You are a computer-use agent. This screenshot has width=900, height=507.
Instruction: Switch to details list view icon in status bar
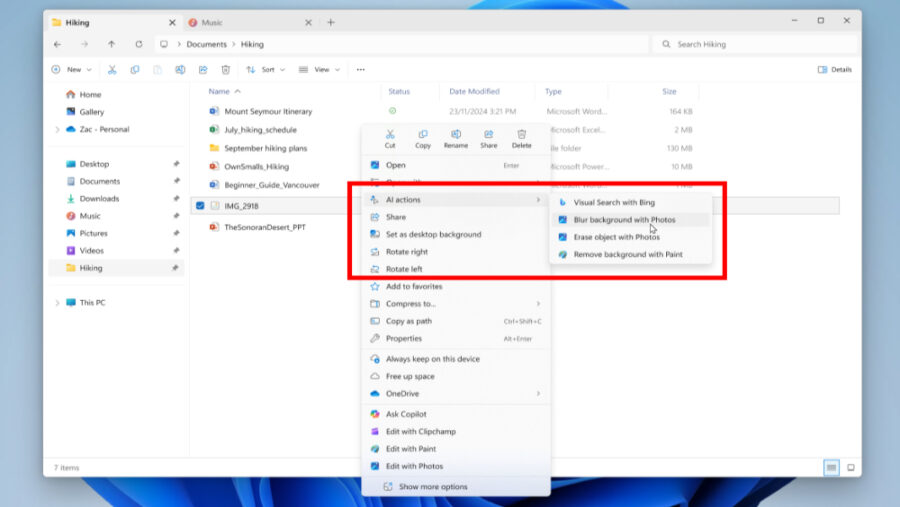[831, 467]
